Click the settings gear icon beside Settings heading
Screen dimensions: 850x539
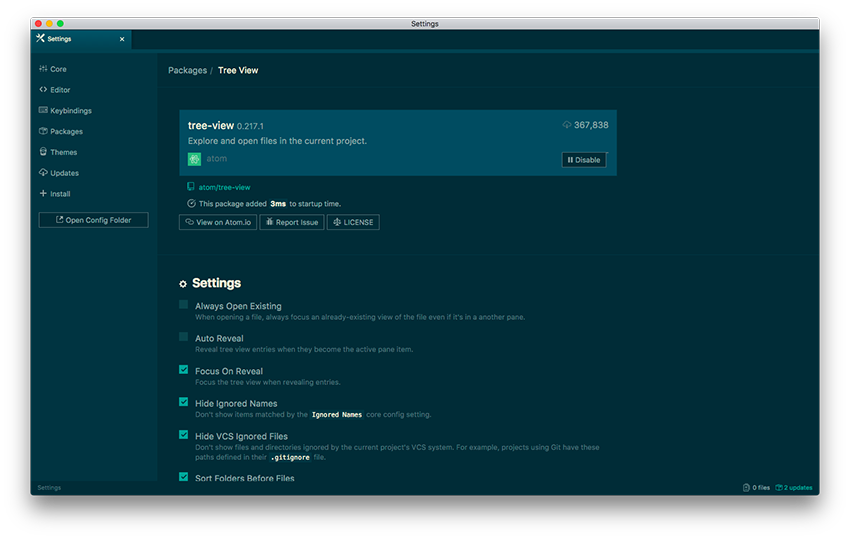tap(183, 284)
